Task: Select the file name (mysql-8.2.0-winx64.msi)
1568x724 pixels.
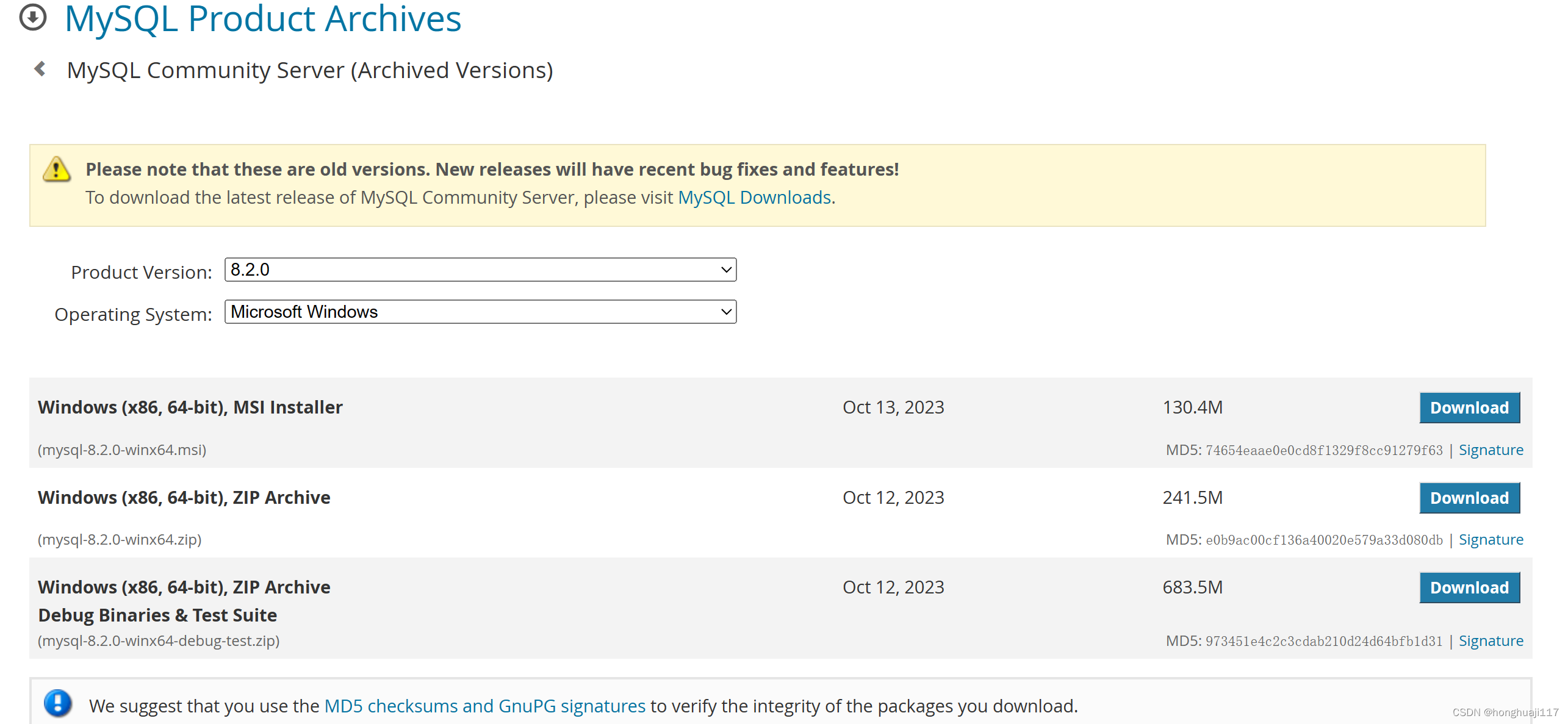Action: click(122, 450)
